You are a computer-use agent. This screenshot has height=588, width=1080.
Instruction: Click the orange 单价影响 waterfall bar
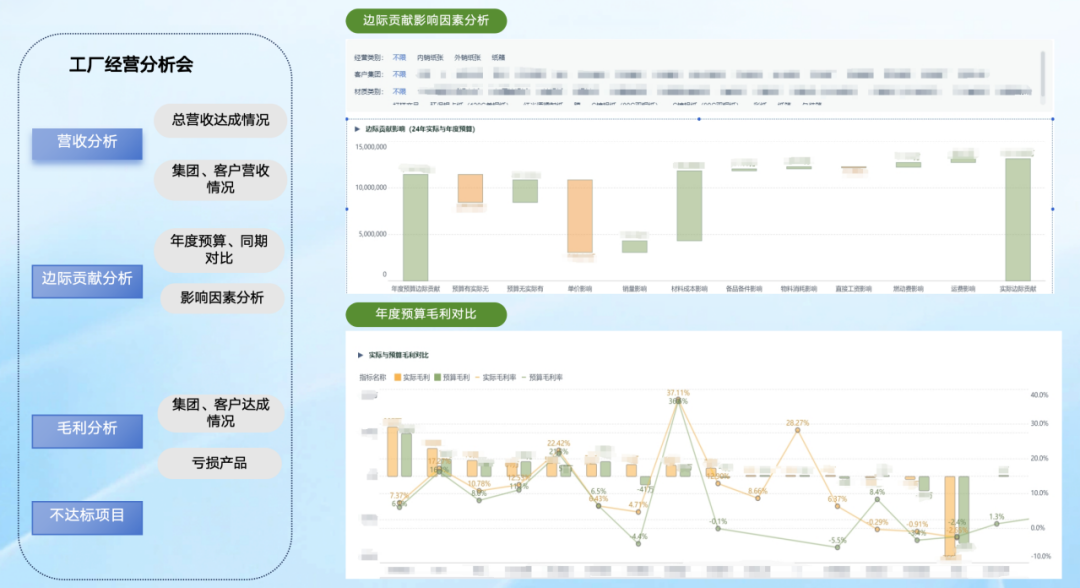click(x=580, y=216)
